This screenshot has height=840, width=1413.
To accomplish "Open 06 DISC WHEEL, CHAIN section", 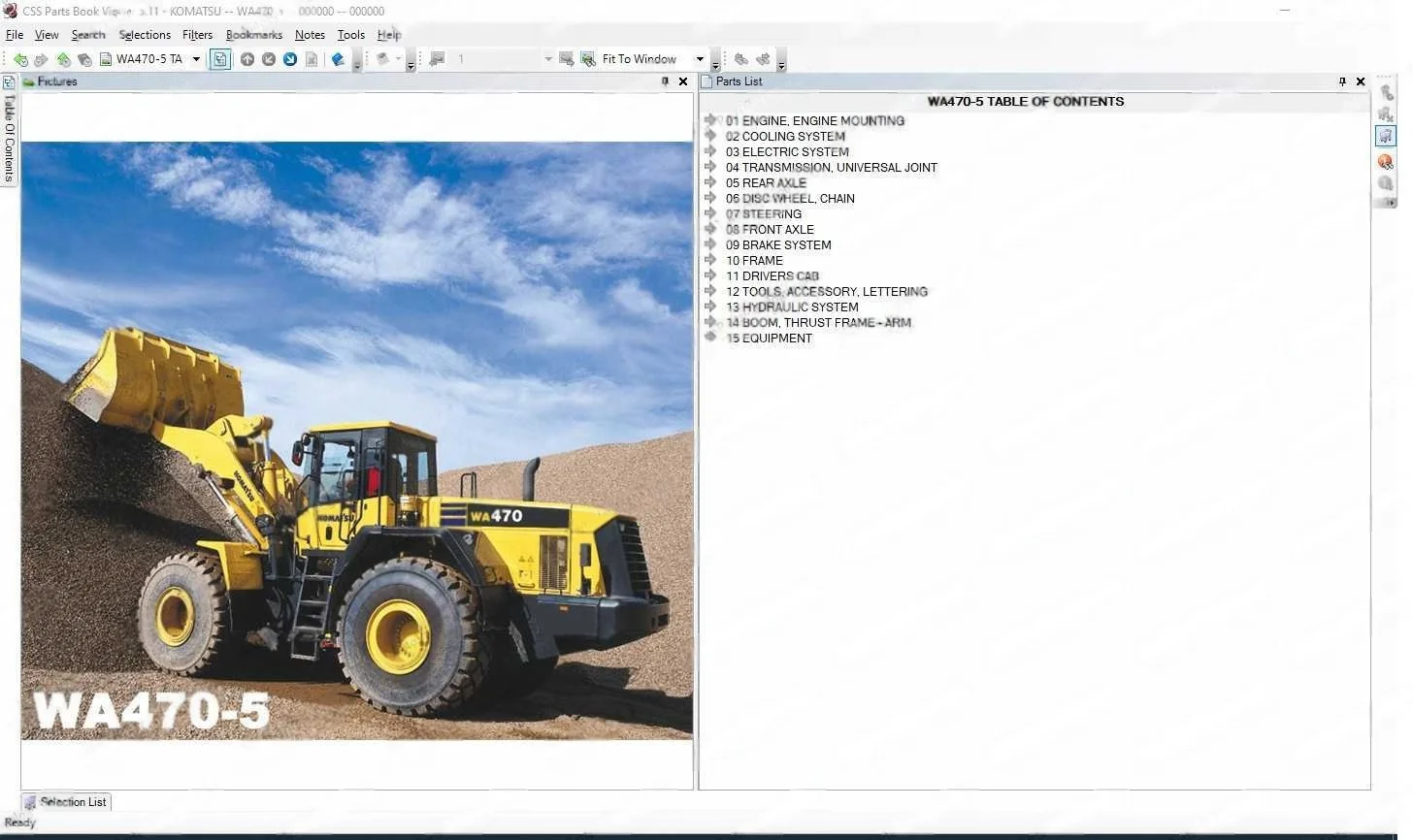I will [790, 199].
